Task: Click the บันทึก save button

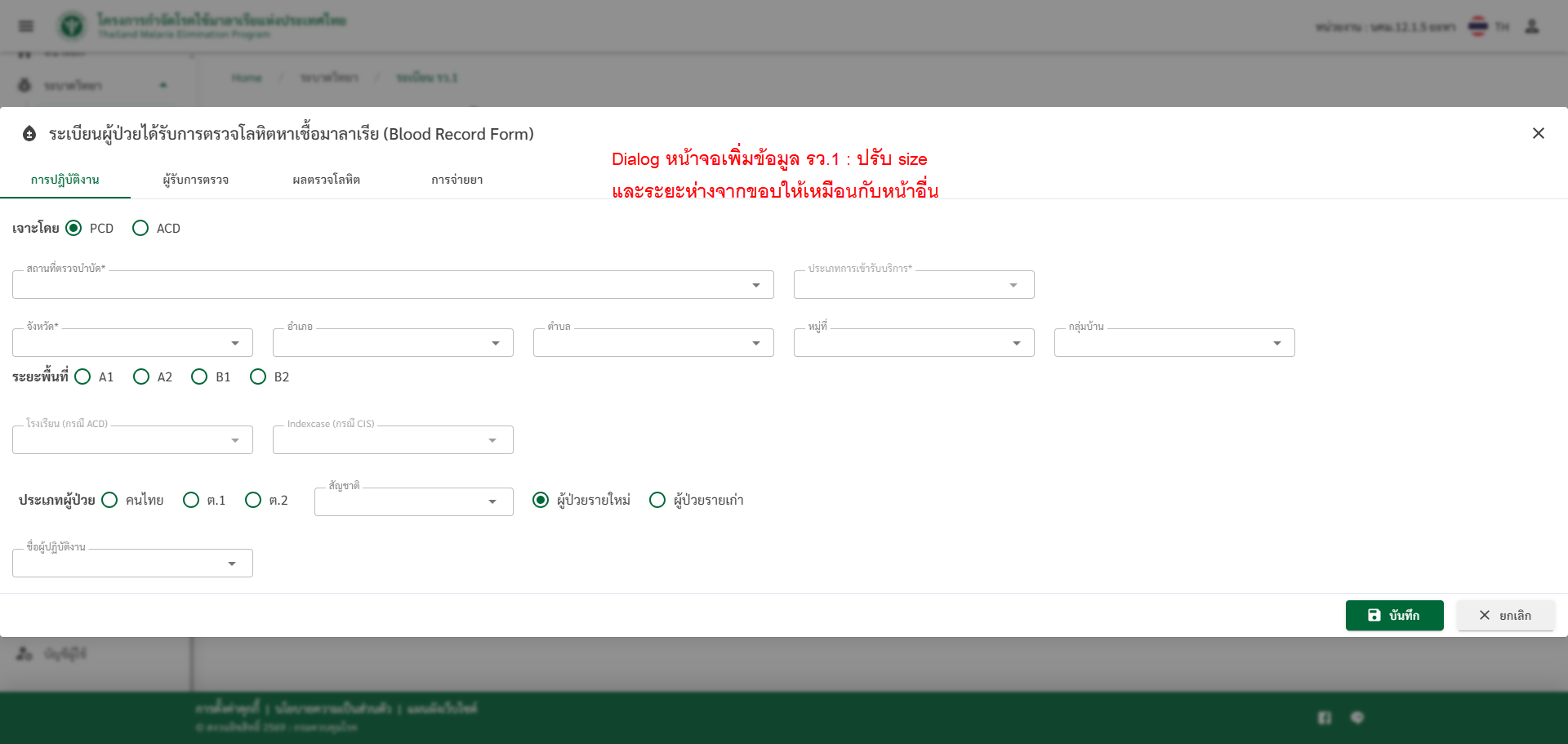Action: (x=1394, y=615)
